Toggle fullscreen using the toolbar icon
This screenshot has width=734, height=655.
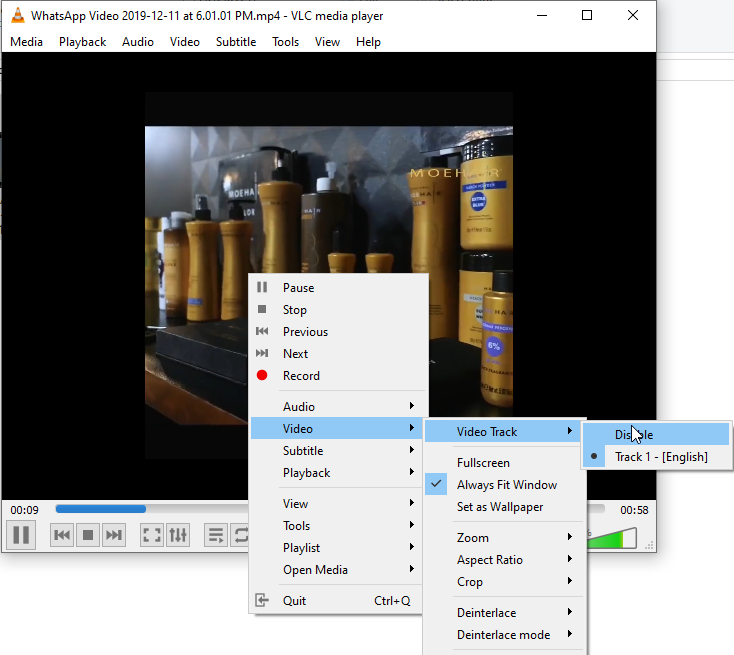152,535
